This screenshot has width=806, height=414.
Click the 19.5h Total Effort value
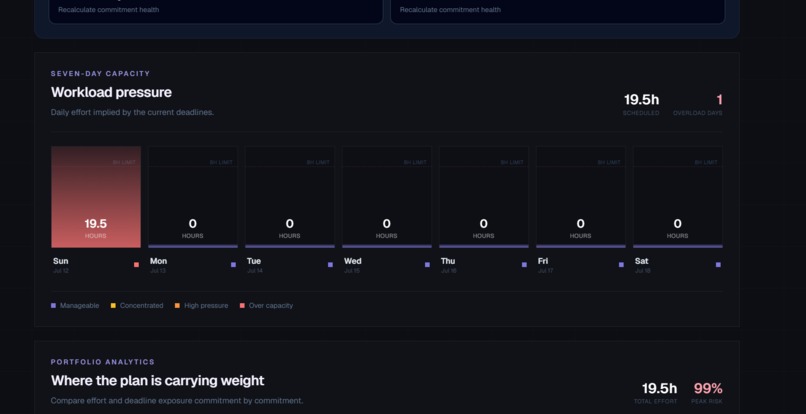tap(659, 388)
